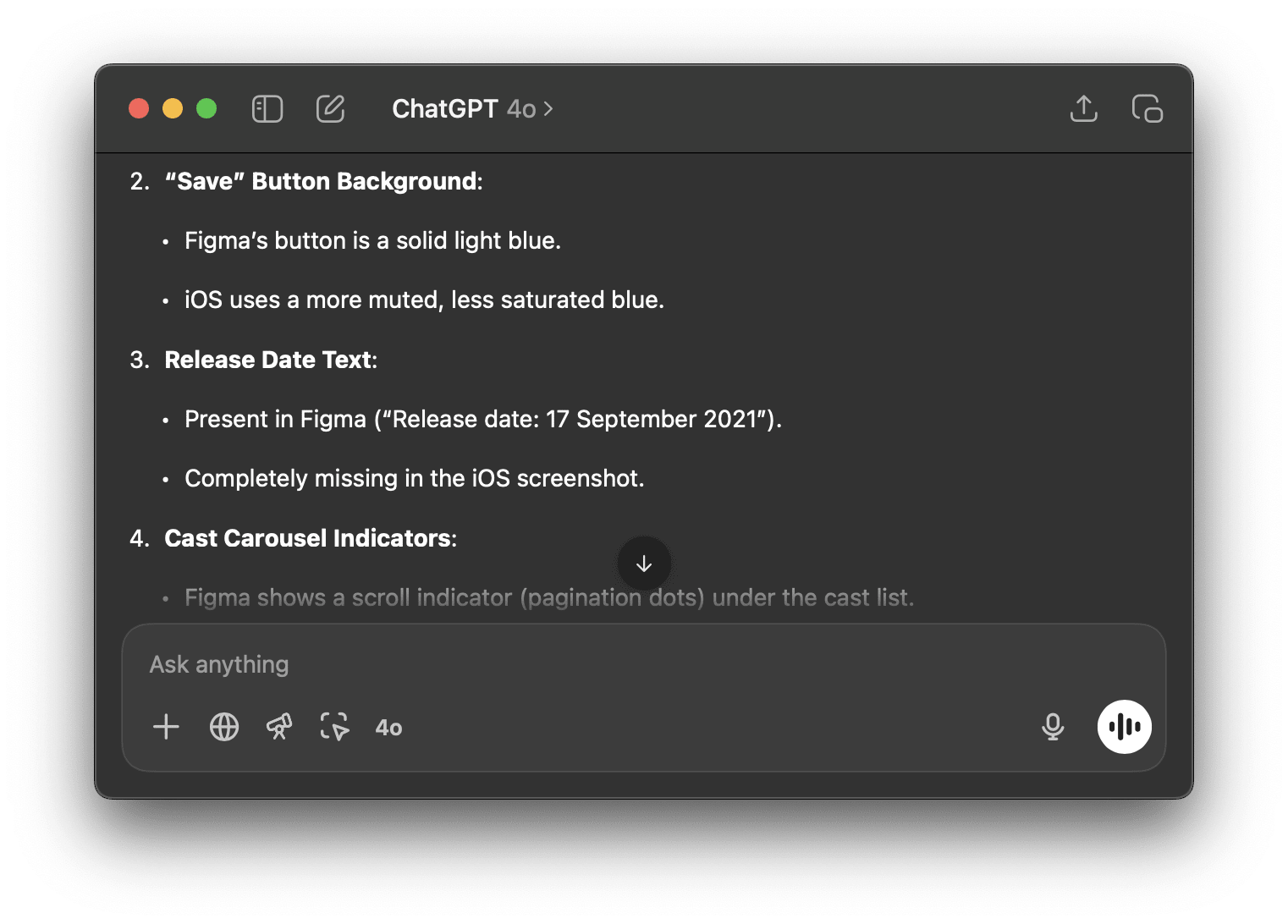Open the companion picture-in-picture window
This screenshot has width=1288, height=924.
(1146, 108)
